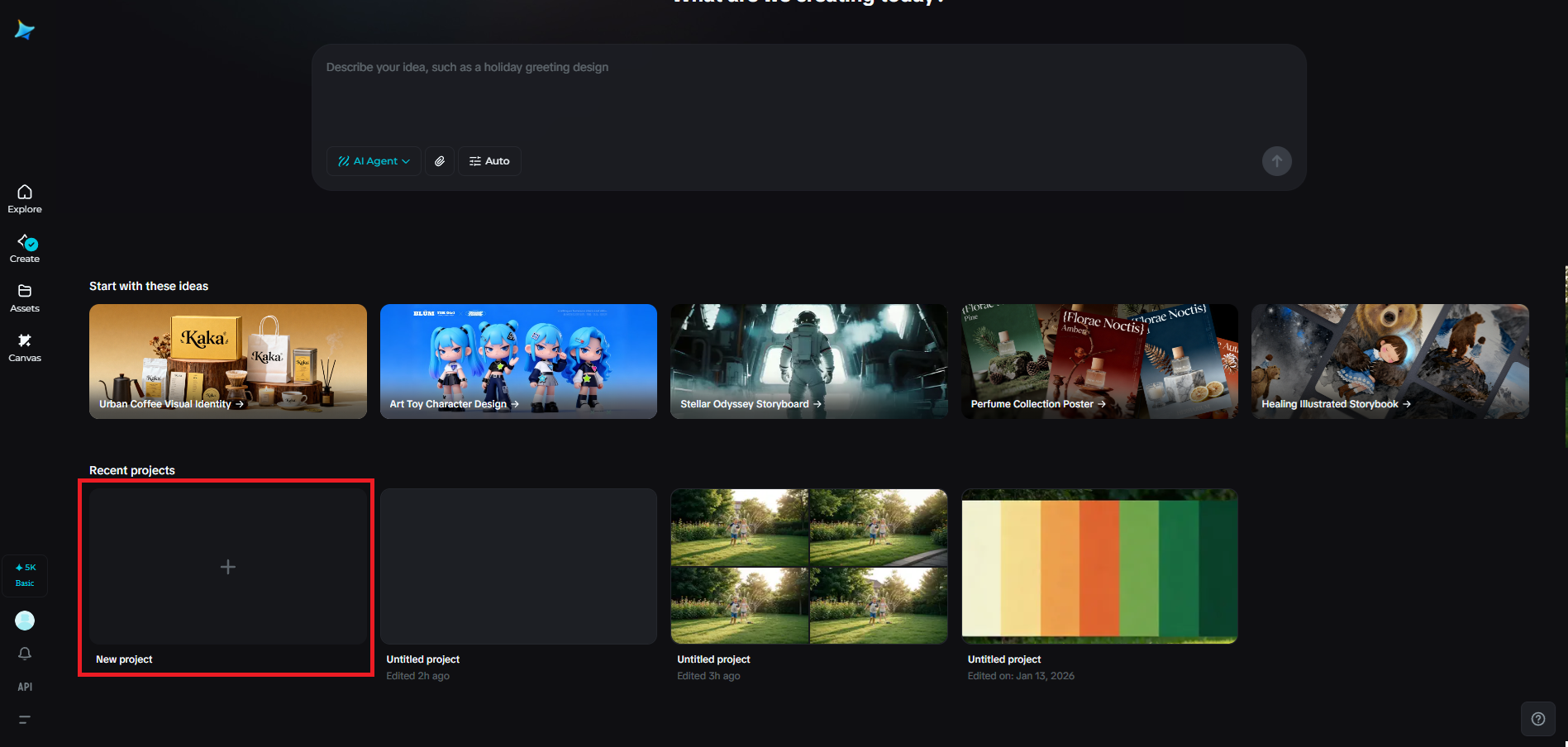The height and width of the screenshot is (747, 1568).
Task: Switch to Canvas via the sidebar icon
Action: pos(24,346)
